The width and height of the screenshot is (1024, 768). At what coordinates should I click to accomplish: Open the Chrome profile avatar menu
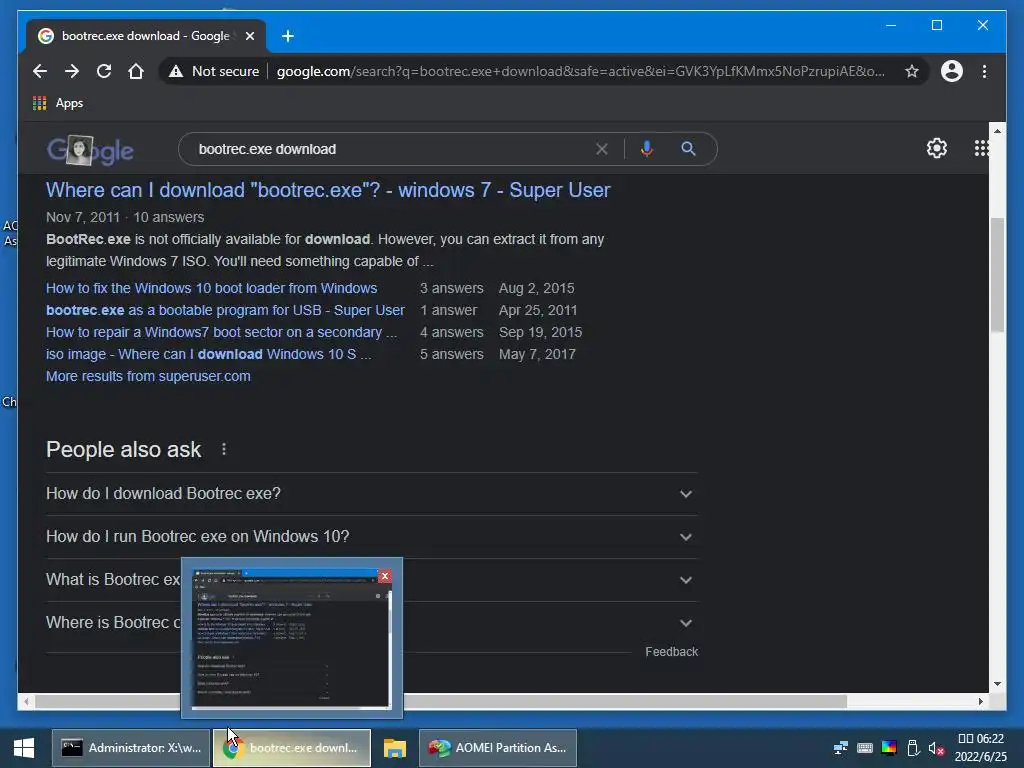[952, 71]
